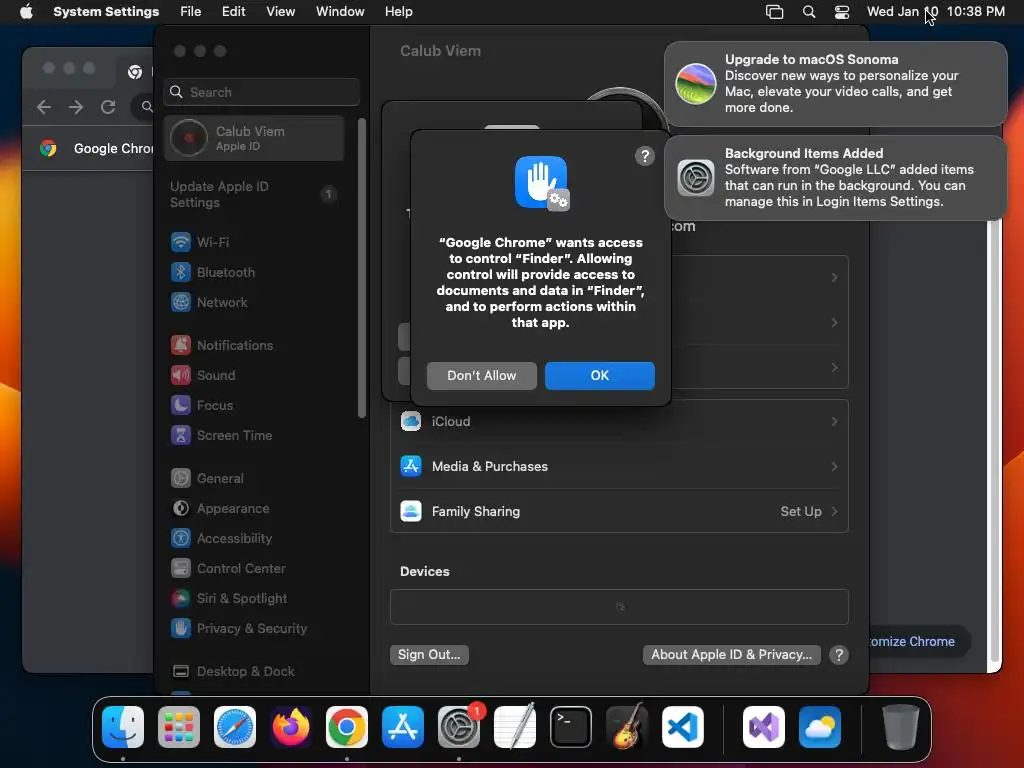Click Chrome's forward arrow button
Image resolution: width=1024 pixels, height=768 pixels.
[x=76, y=106]
